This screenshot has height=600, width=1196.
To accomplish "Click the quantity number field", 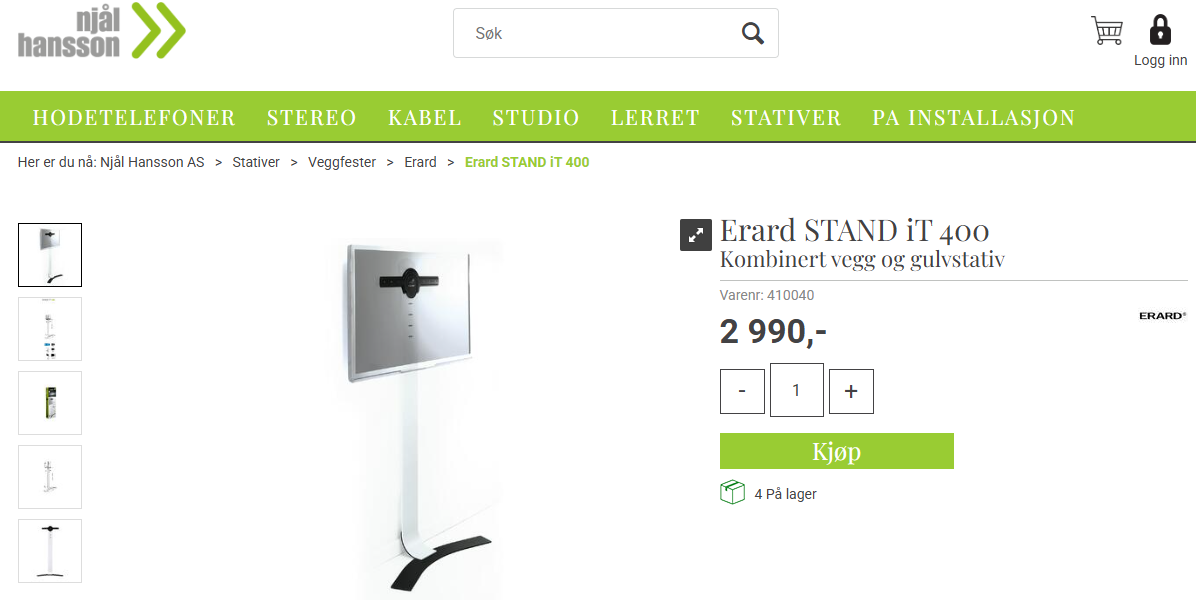I will click(x=796, y=390).
